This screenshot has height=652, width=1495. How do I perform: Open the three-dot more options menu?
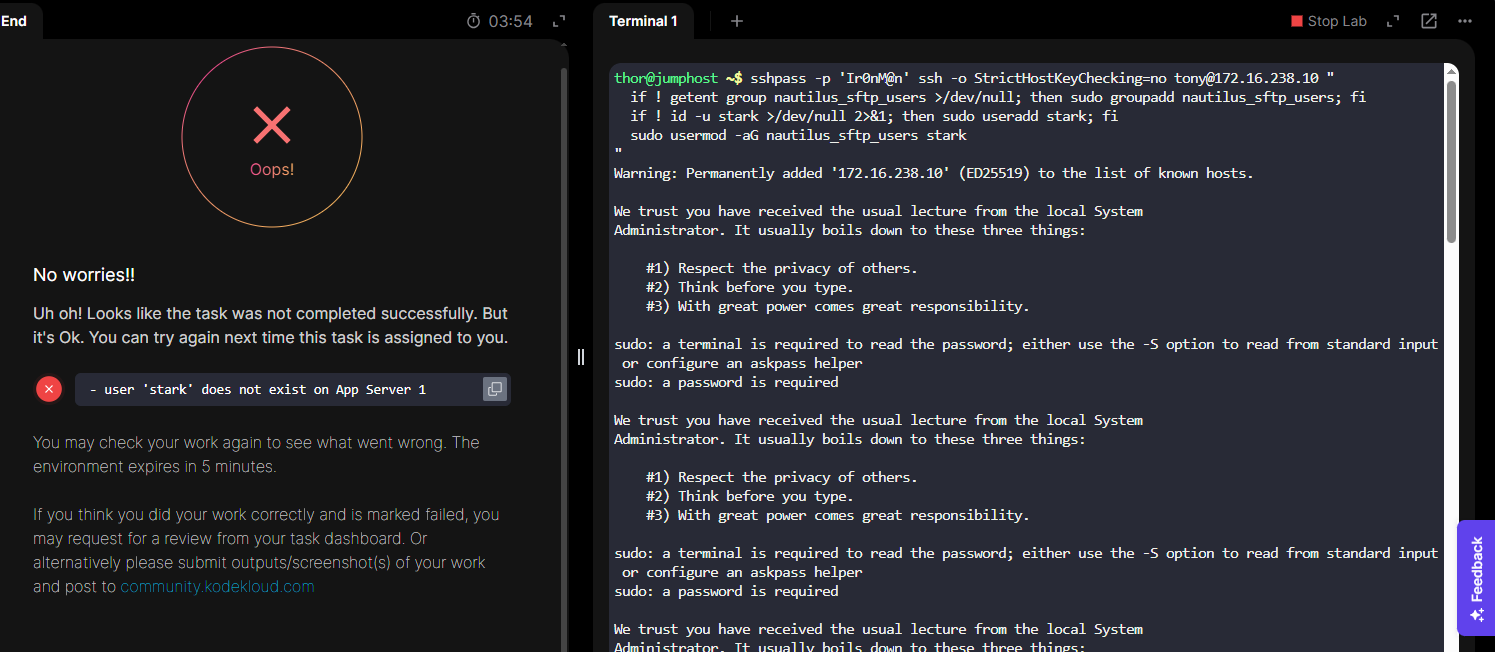[x=1465, y=21]
